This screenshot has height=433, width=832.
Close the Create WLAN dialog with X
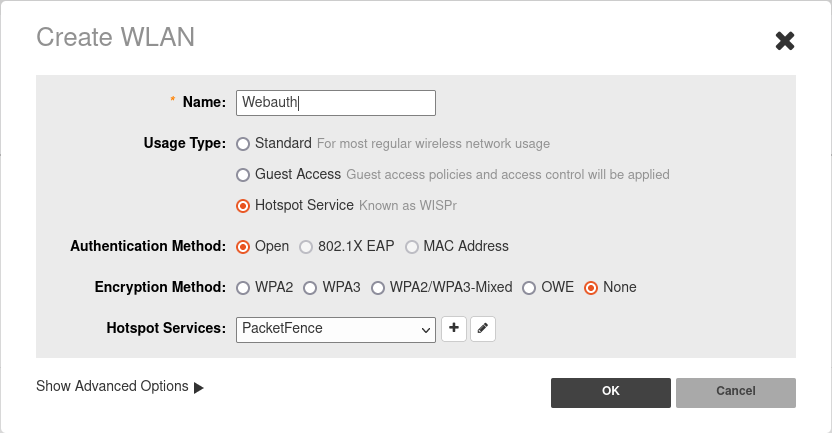785,41
